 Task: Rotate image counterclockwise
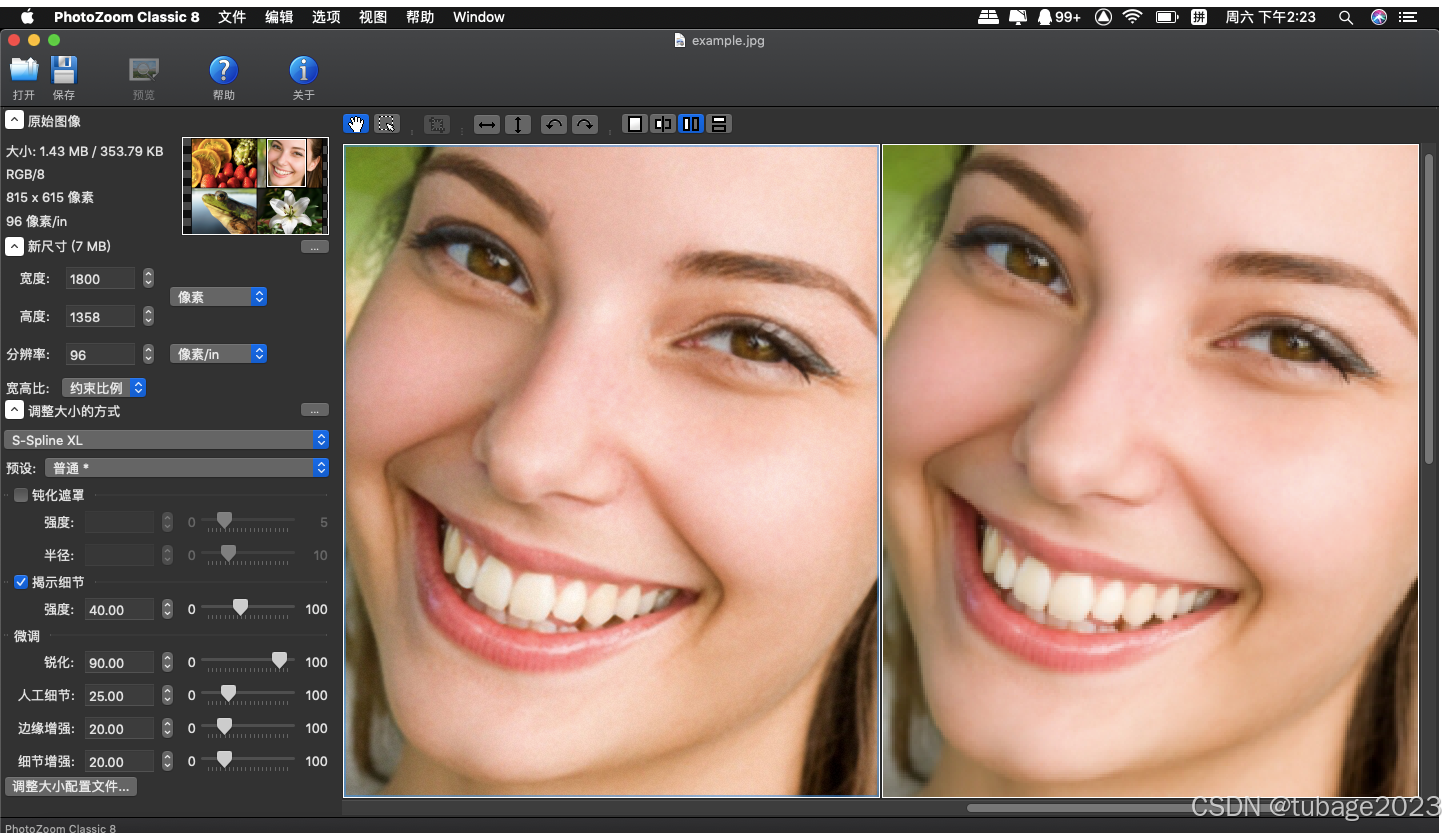(553, 124)
